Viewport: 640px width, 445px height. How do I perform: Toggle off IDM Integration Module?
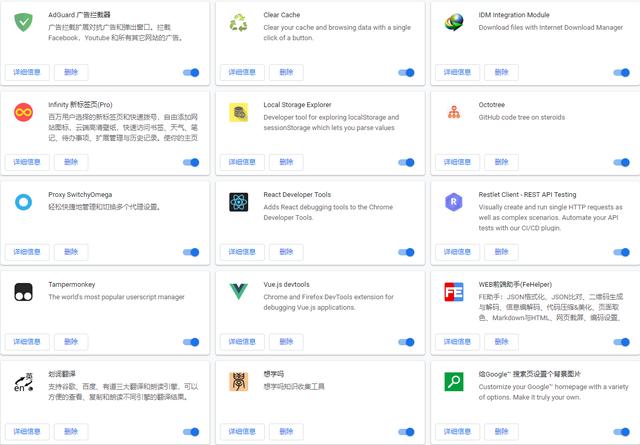[x=622, y=73]
